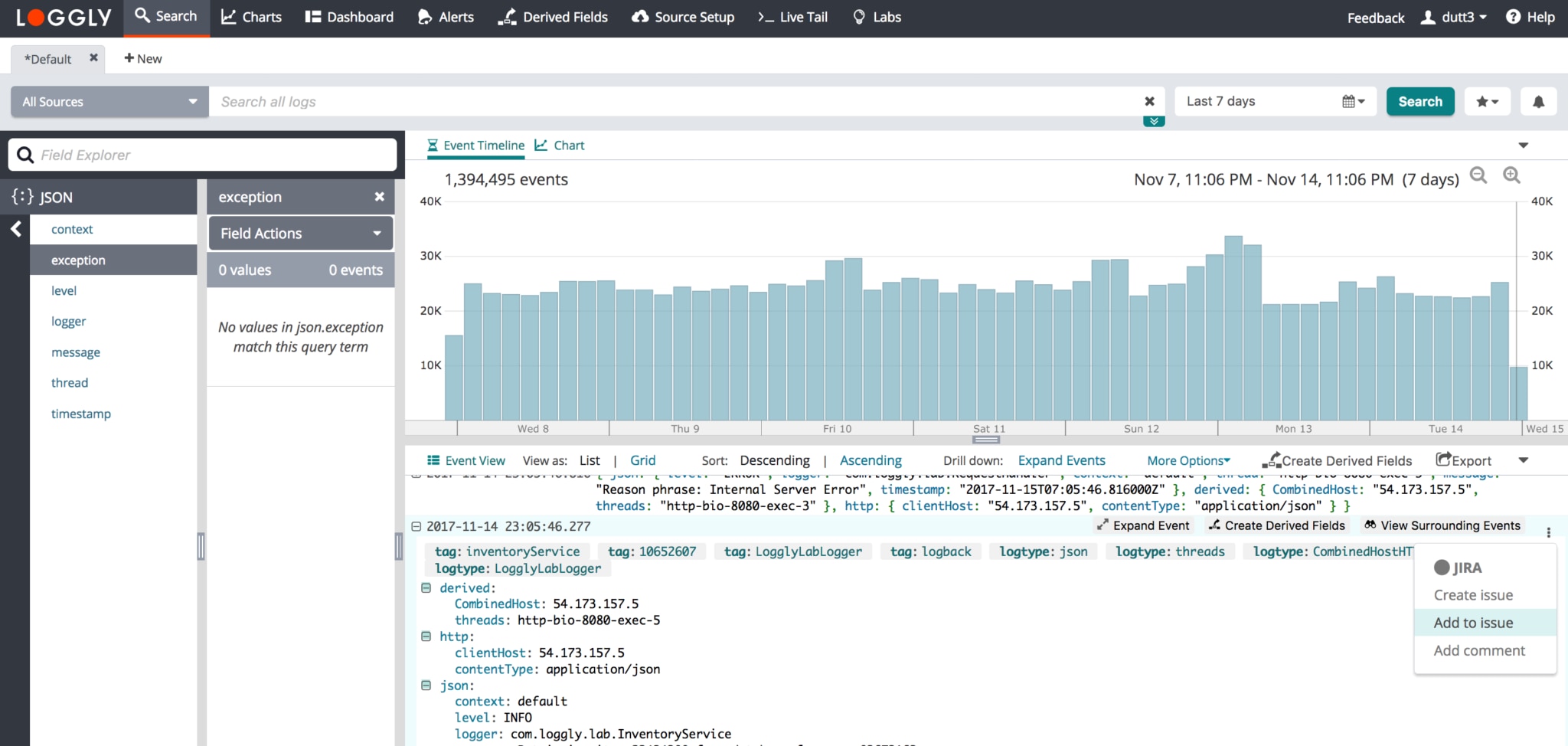
Task: Close the exception field panel
Action: tap(379, 197)
